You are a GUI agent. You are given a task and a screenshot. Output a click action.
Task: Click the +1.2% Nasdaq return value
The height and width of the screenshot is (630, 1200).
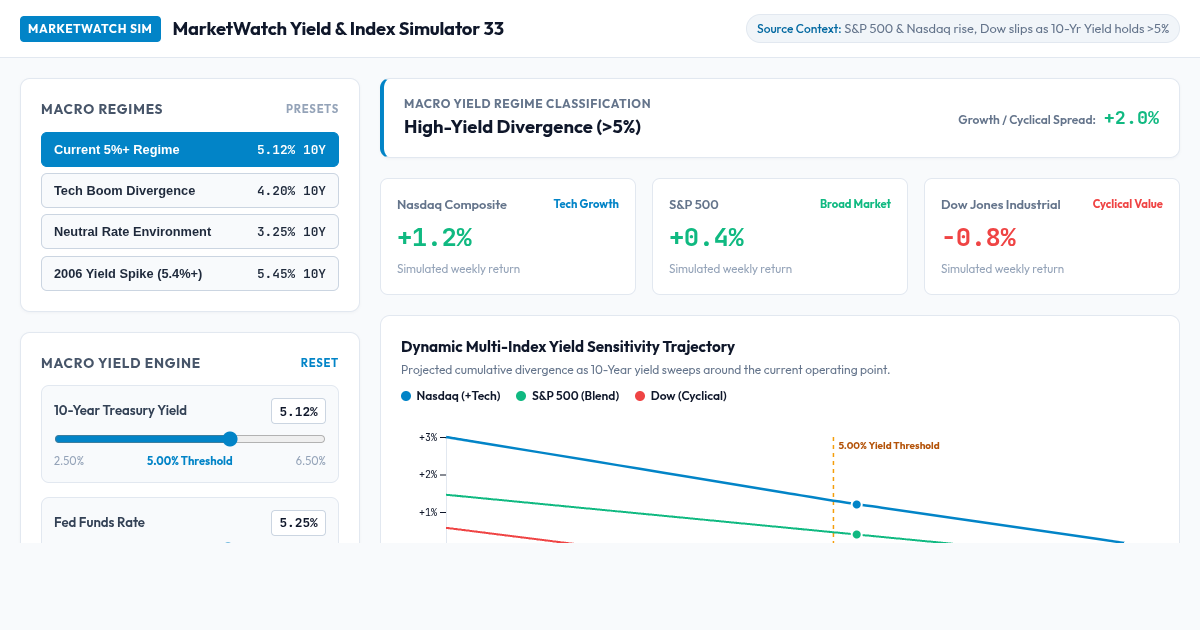(434, 238)
